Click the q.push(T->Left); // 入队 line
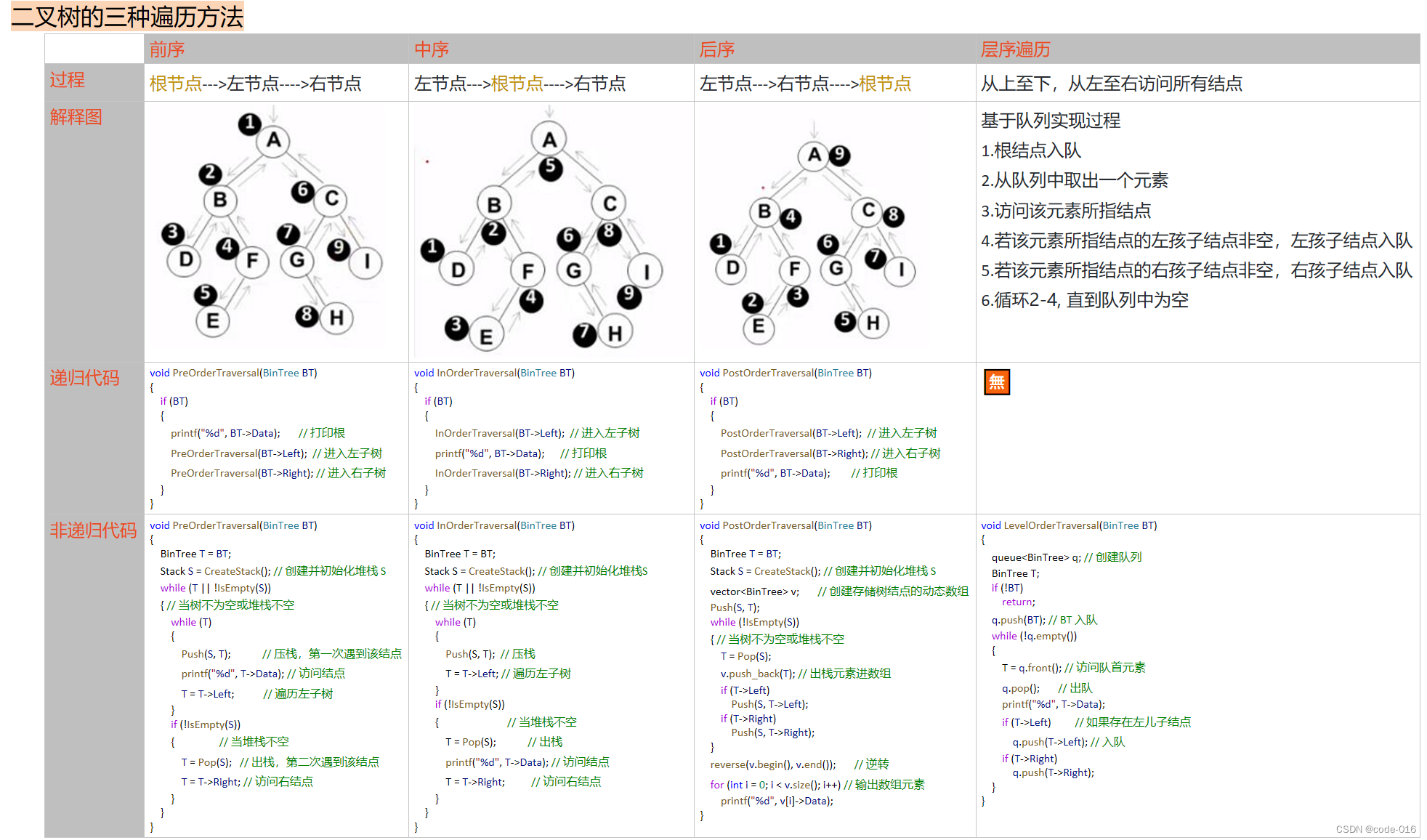 pyautogui.click(x=1068, y=742)
